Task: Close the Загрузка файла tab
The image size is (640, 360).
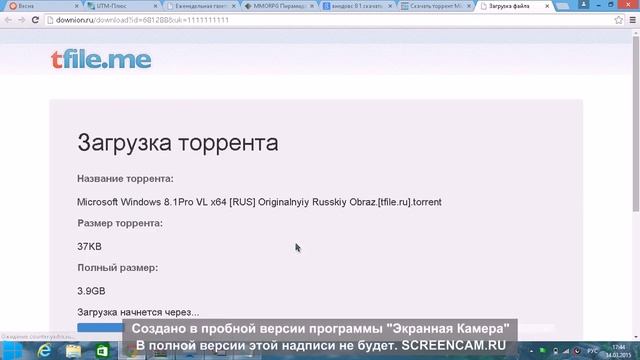Action: [x=547, y=6]
